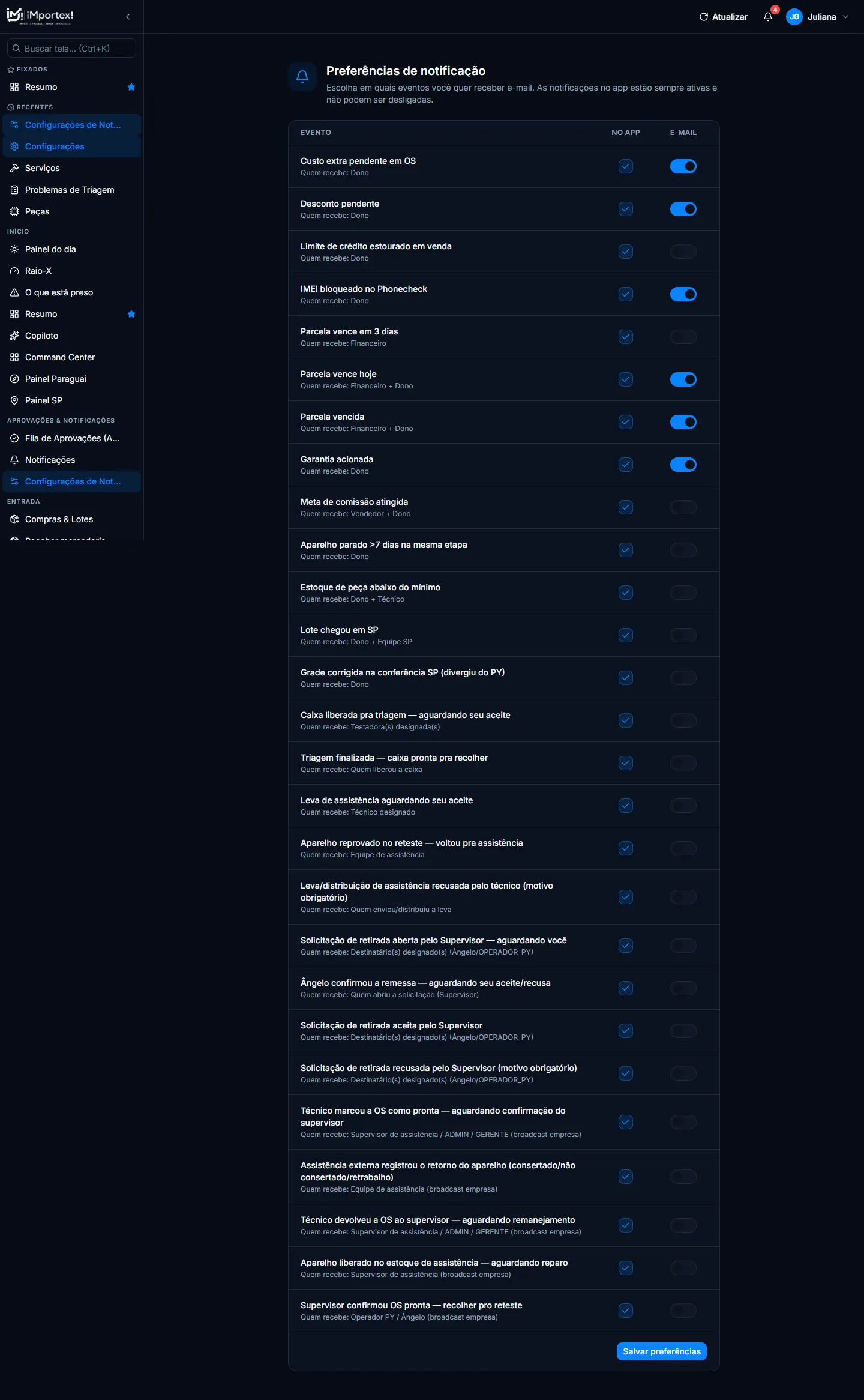864x1400 pixels.
Task: Toggle e-mail for Garantia acionada
Action: [x=683, y=465]
